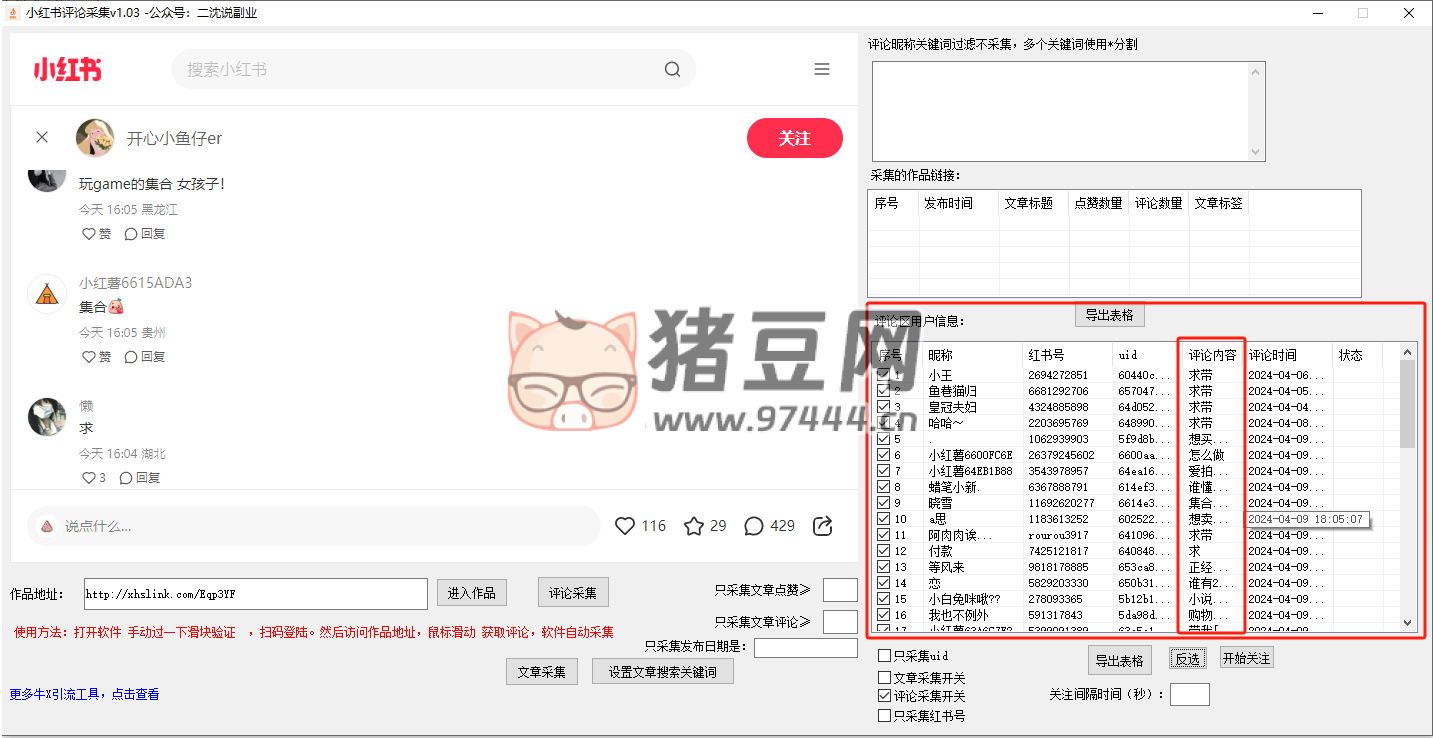The image size is (1433, 738).
Task: Click the comment bubble icon showing 429
Action: tap(754, 526)
